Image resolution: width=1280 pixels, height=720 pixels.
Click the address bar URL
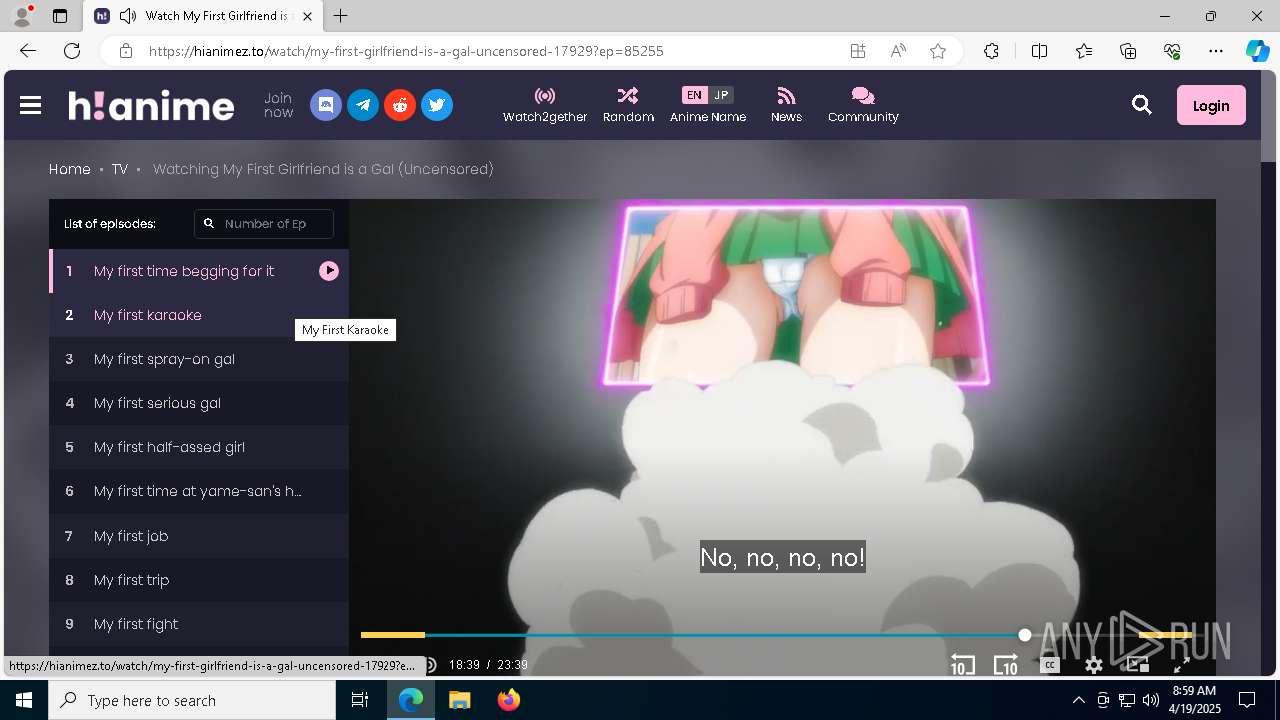point(406,51)
